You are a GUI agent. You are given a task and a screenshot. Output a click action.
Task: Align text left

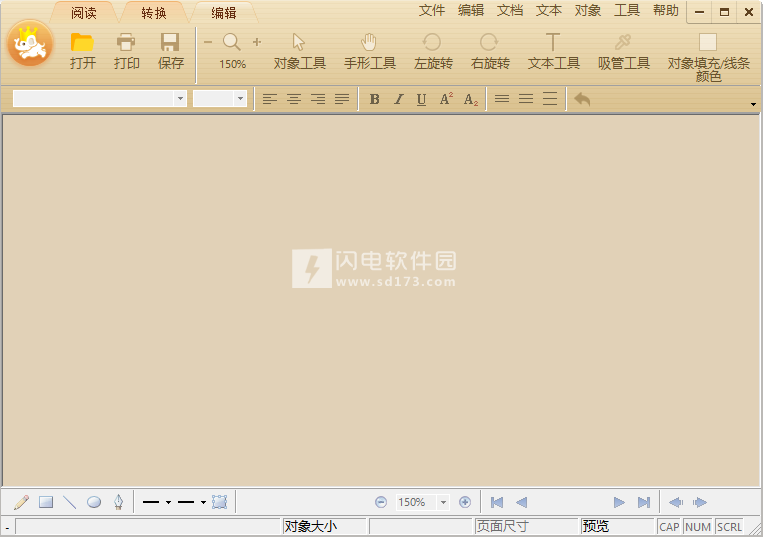click(270, 99)
